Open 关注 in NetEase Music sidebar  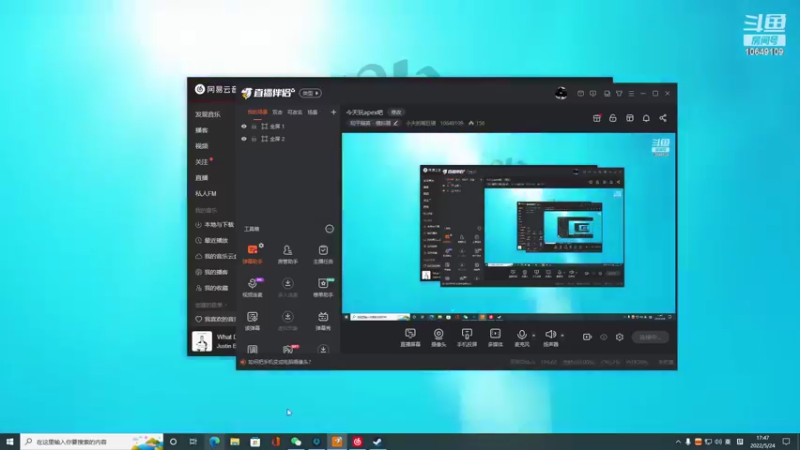[x=202, y=162]
